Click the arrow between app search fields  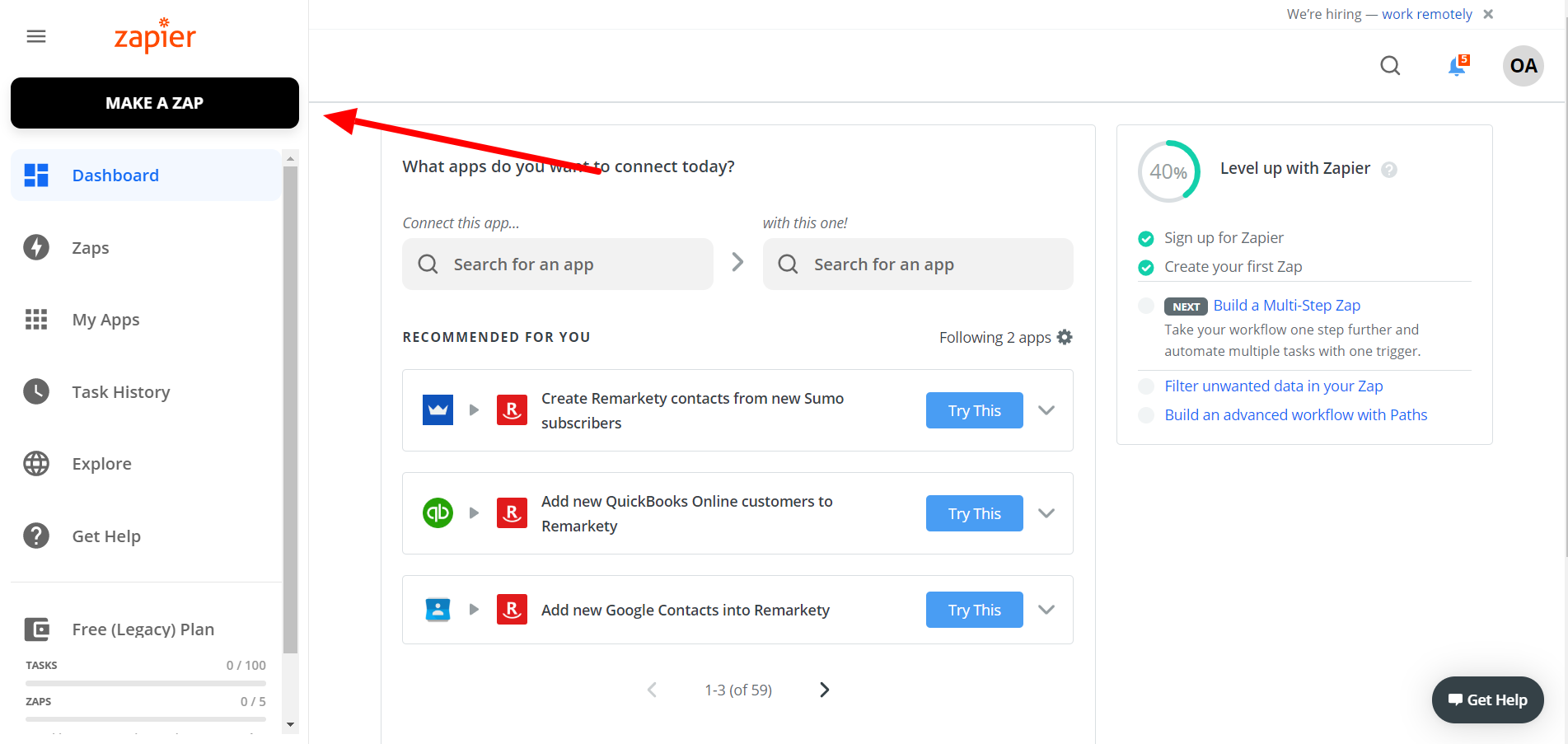(x=738, y=262)
